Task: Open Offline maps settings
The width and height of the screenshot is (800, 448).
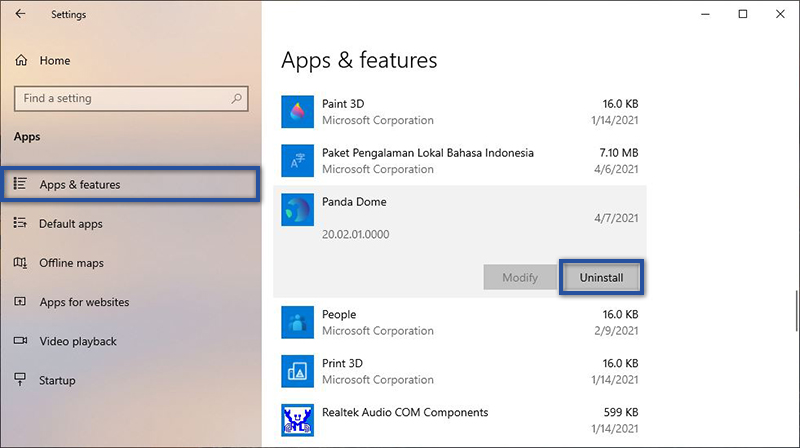Action: point(70,263)
